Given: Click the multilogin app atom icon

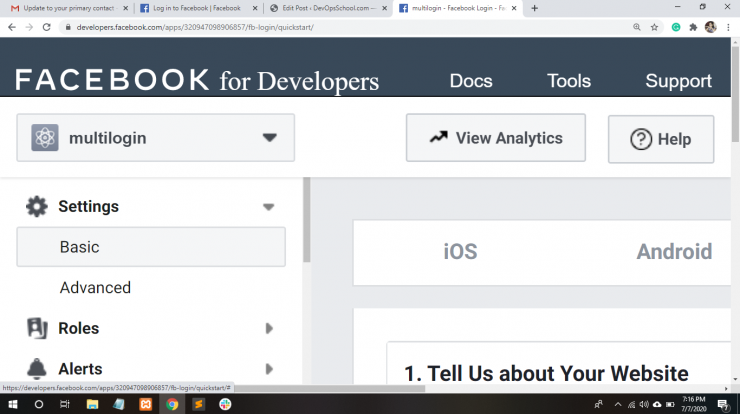Looking at the screenshot, I should click(45, 138).
